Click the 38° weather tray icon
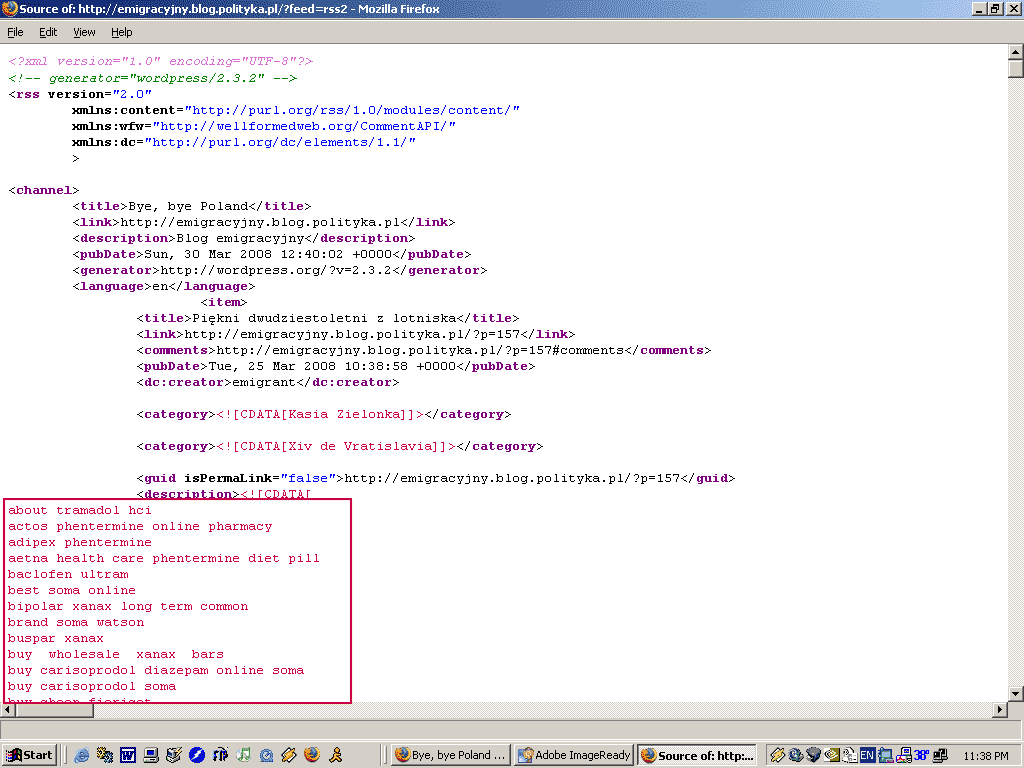Viewport: 1024px width, 768px height. [922, 755]
